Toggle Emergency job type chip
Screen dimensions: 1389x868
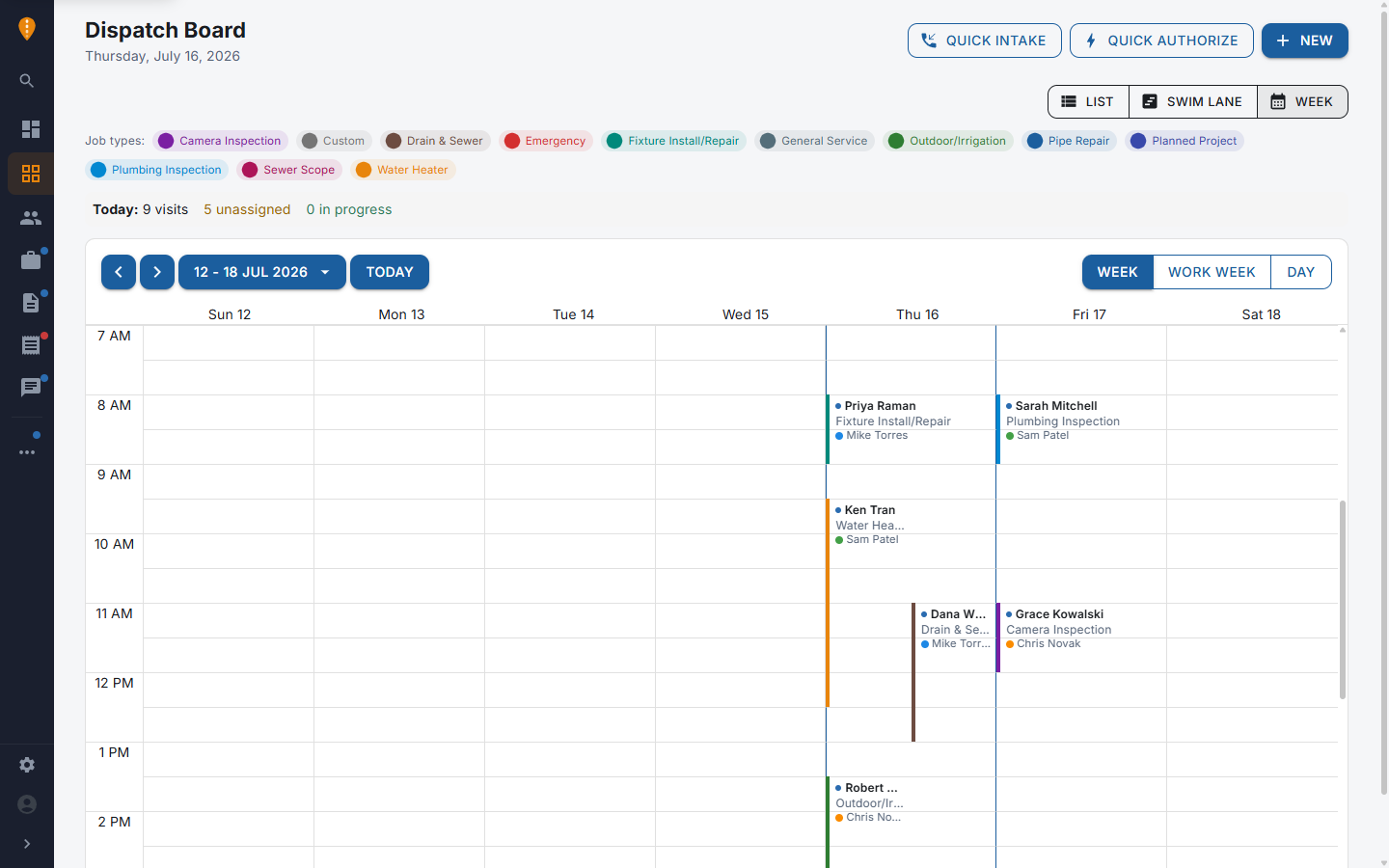(x=546, y=141)
